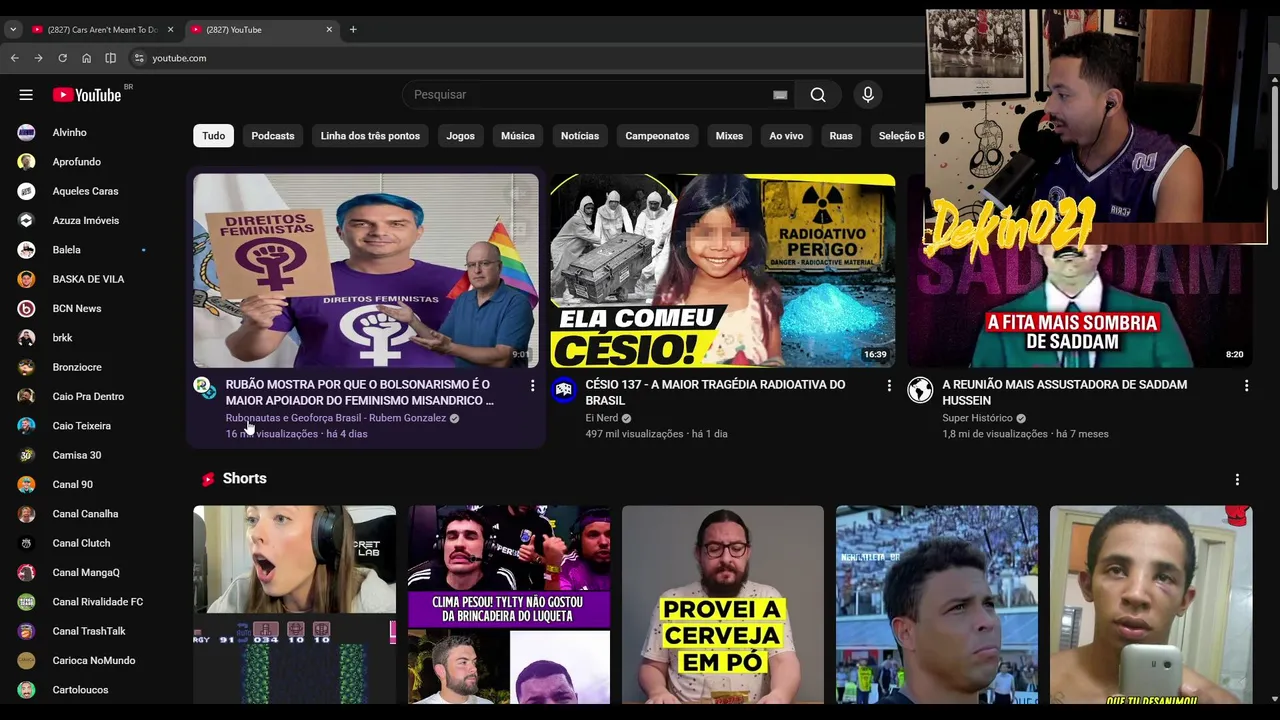Open Aprofundo channel avatar in sidebar
This screenshot has width=1280, height=720.
click(x=27, y=162)
